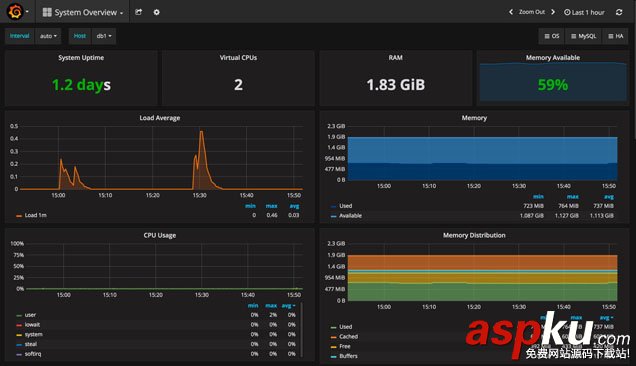Viewport: 636px width, 366px height.
Task: Sort CPU Usage legend by min
Action: (253, 306)
